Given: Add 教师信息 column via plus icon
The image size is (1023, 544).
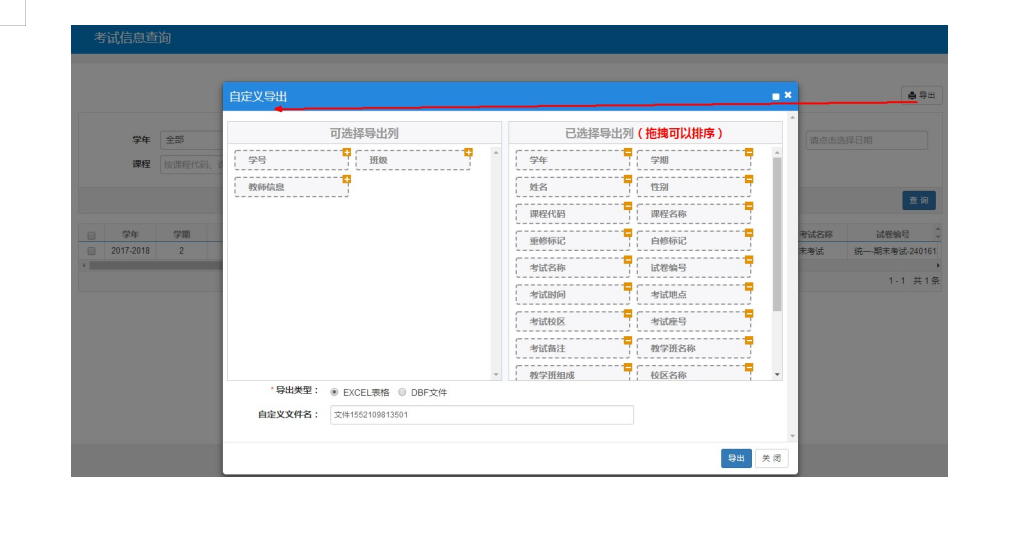Looking at the screenshot, I should tap(347, 180).
